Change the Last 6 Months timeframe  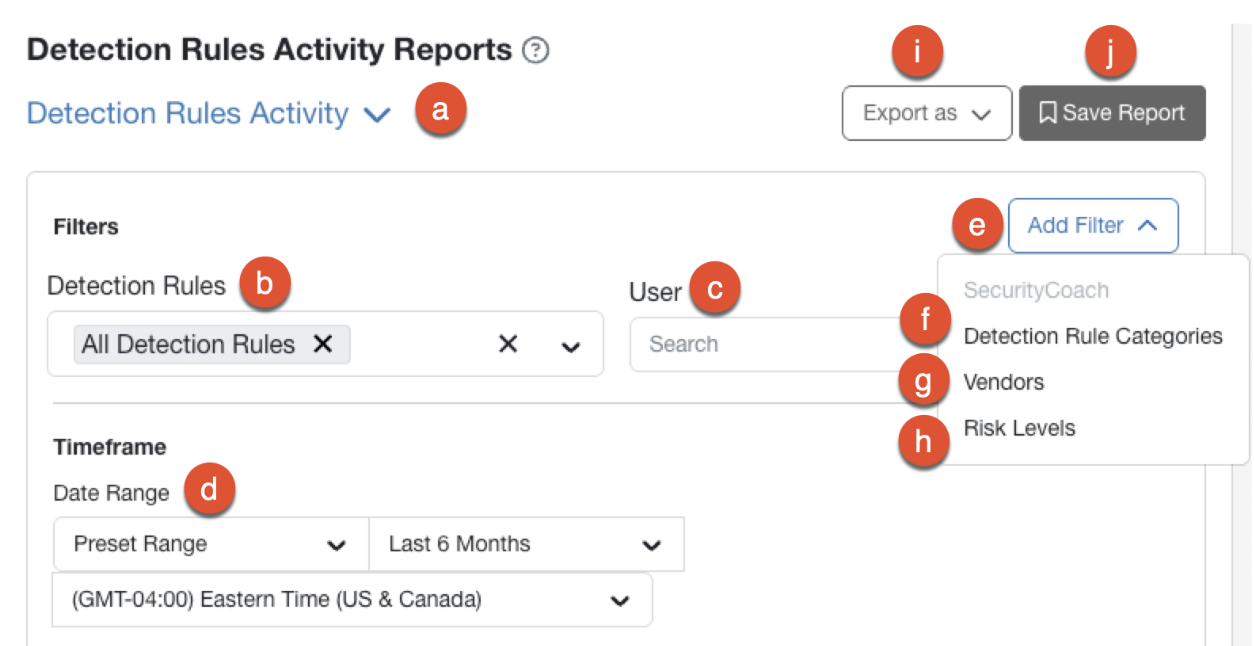pos(526,544)
